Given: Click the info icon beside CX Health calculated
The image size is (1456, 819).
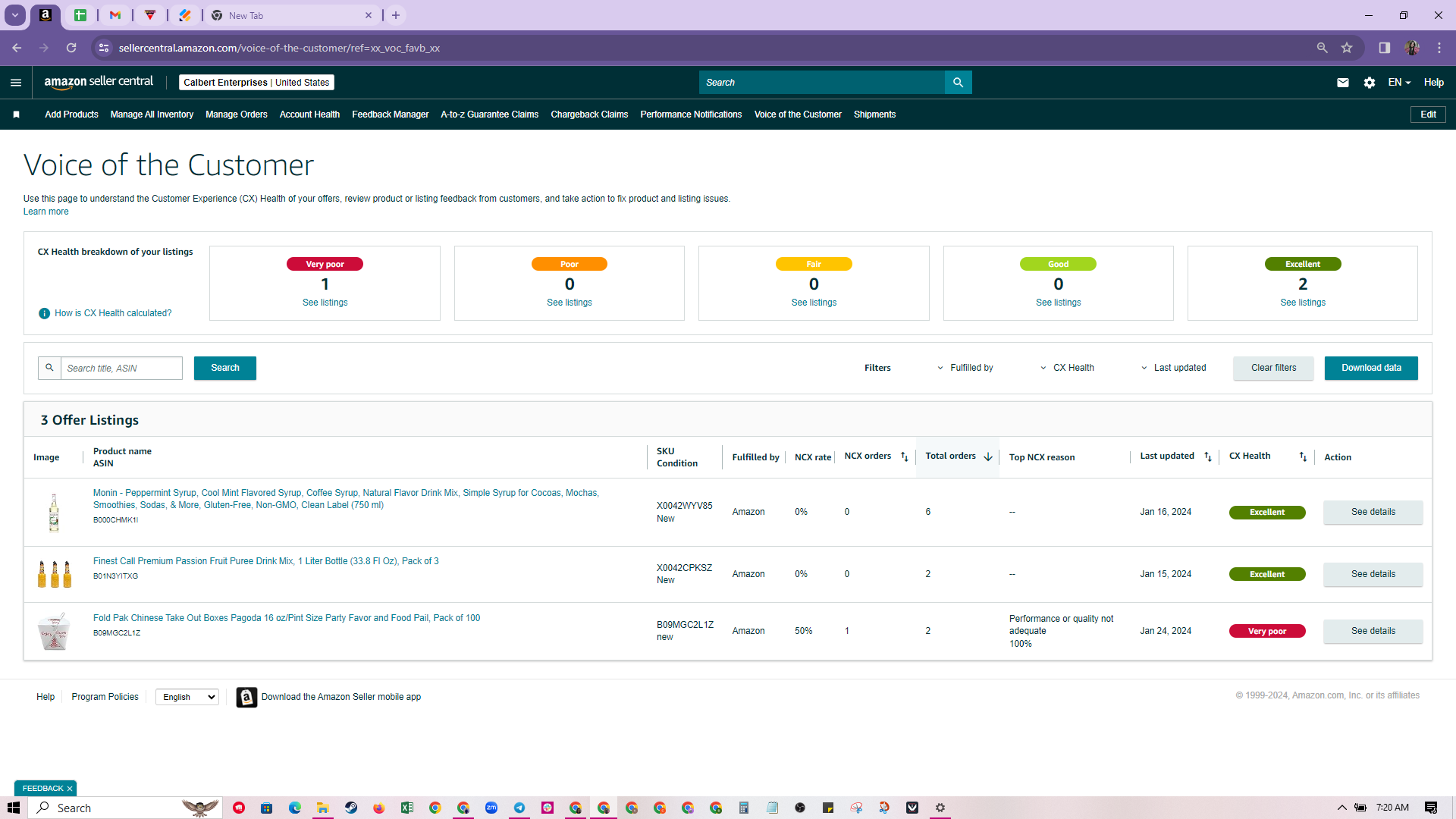Looking at the screenshot, I should coord(44,313).
